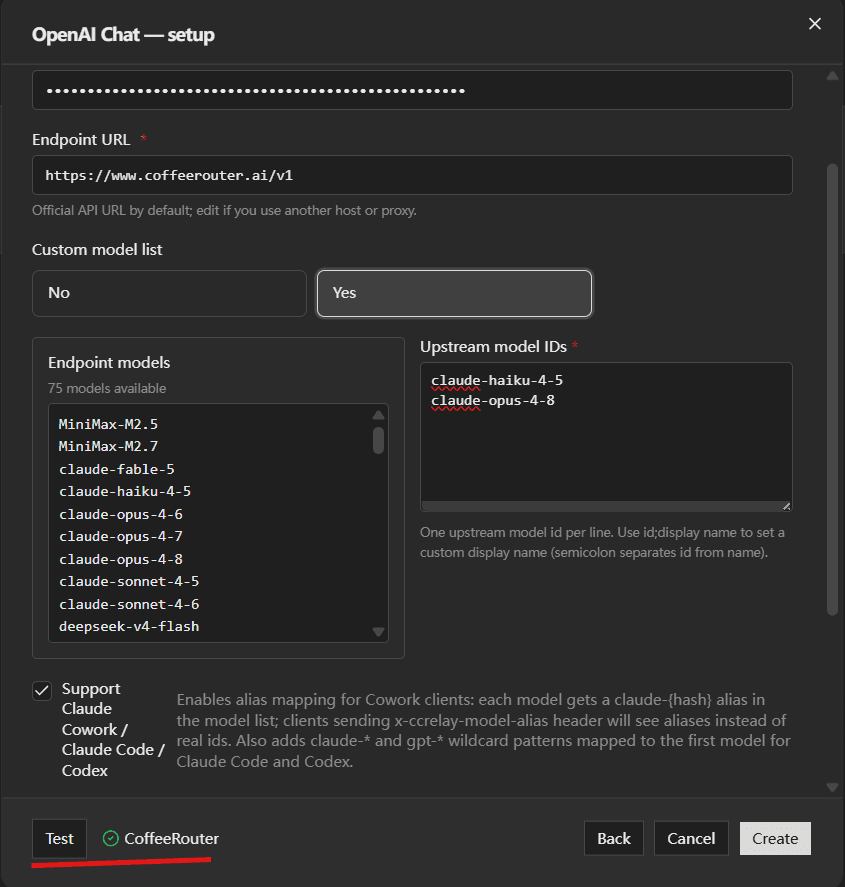Choose claude-opus-4-7 in endpoint models
This screenshot has width=845, height=887.
click(x=120, y=536)
